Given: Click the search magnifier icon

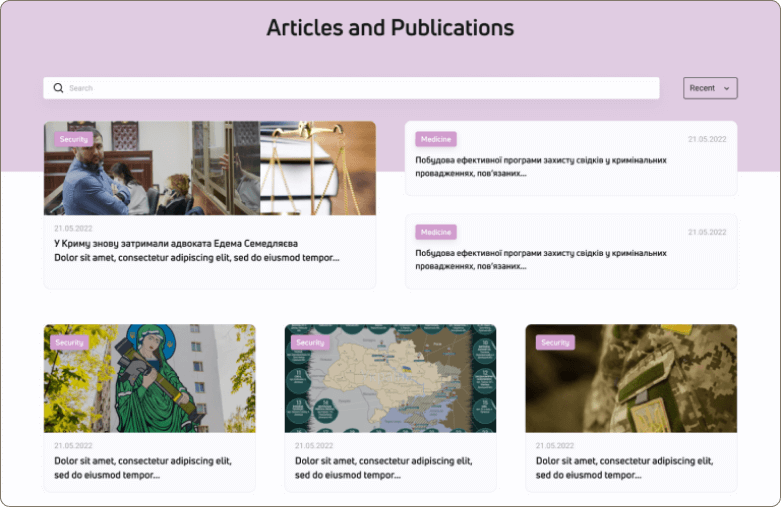Looking at the screenshot, I should [x=58, y=88].
